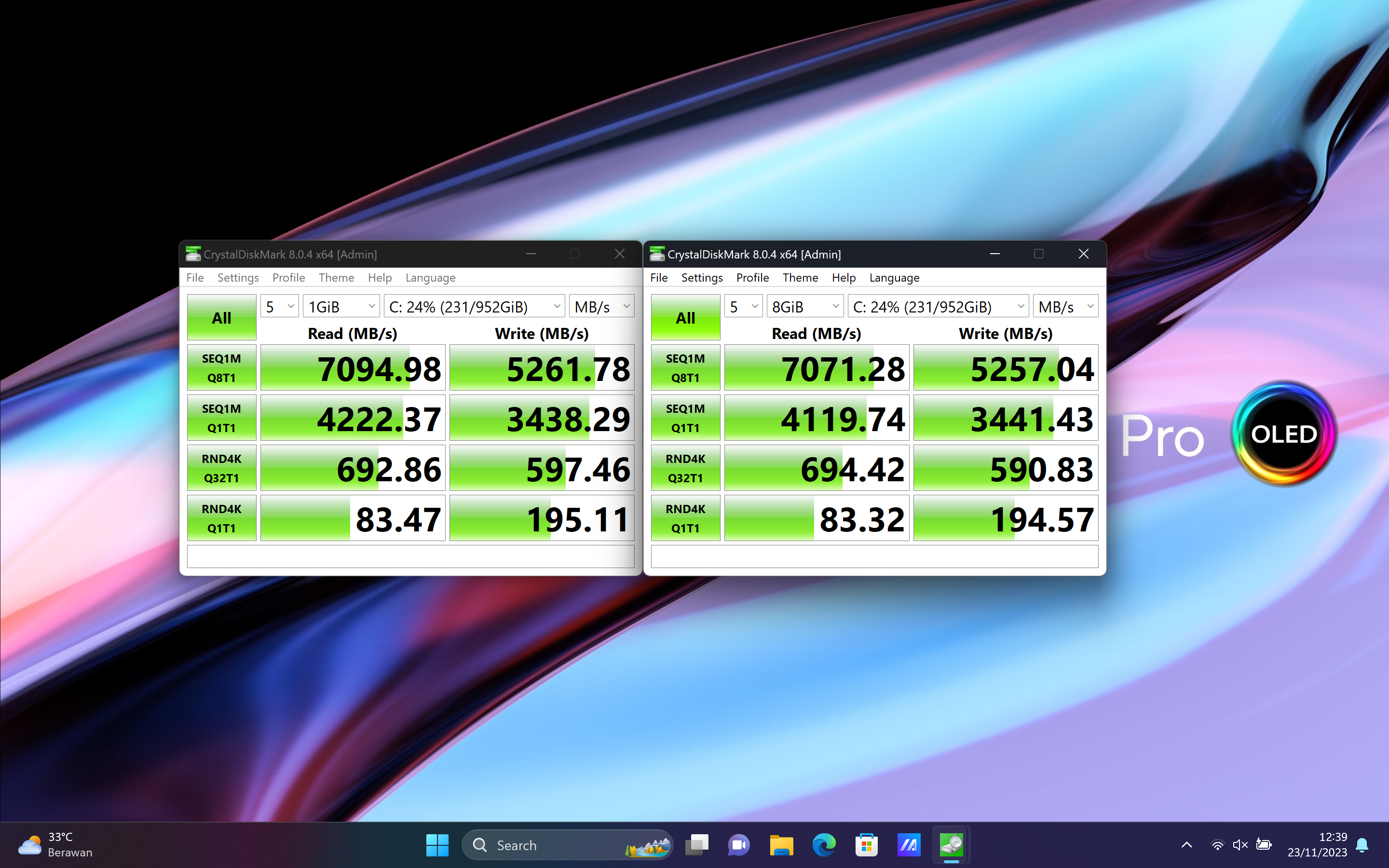This screenshot has width=1389, height=868.
Task: Show hidden tray icons chevron
Action: 1186,845
